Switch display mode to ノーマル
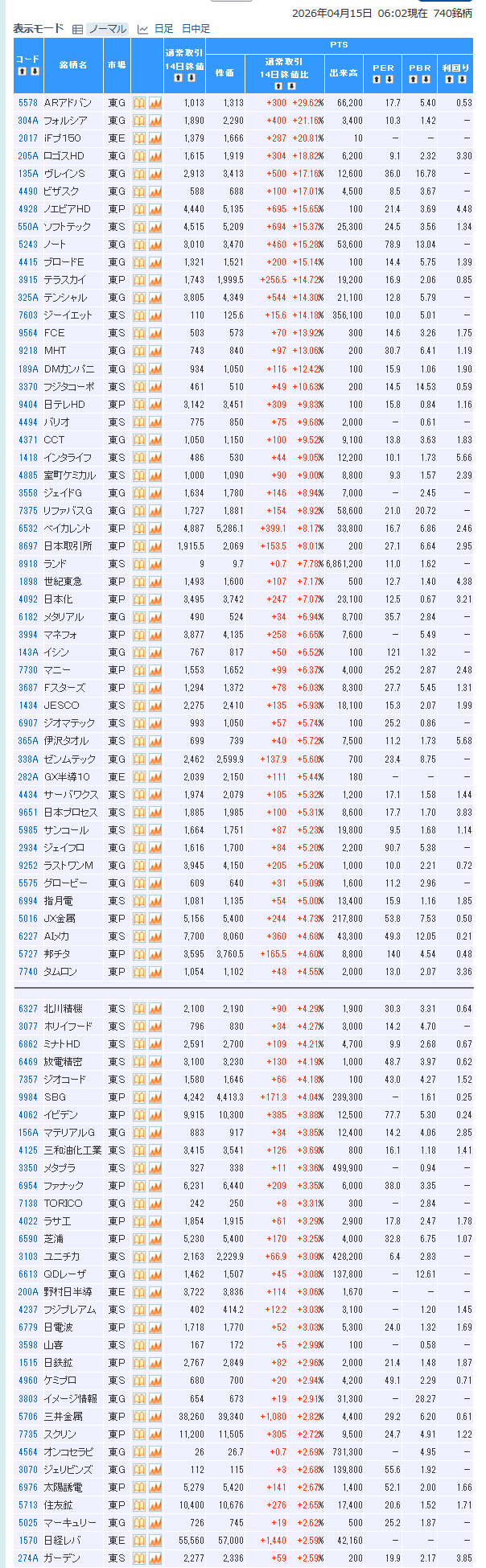486x1568 pixels. click(107, 29)
